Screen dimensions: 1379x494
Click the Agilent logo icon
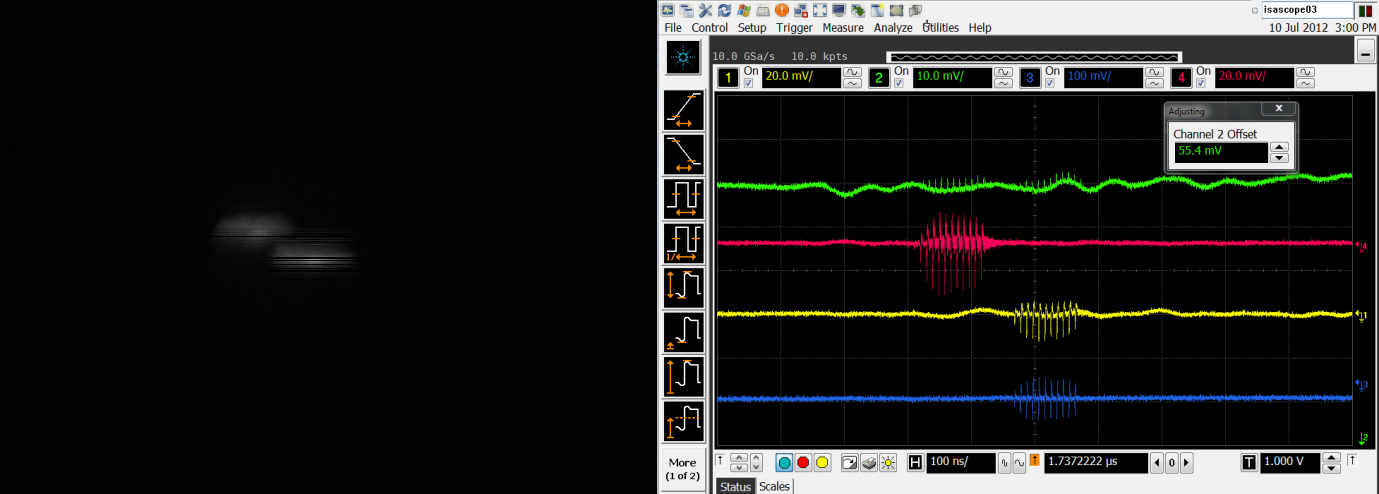[x=684, y=58]
